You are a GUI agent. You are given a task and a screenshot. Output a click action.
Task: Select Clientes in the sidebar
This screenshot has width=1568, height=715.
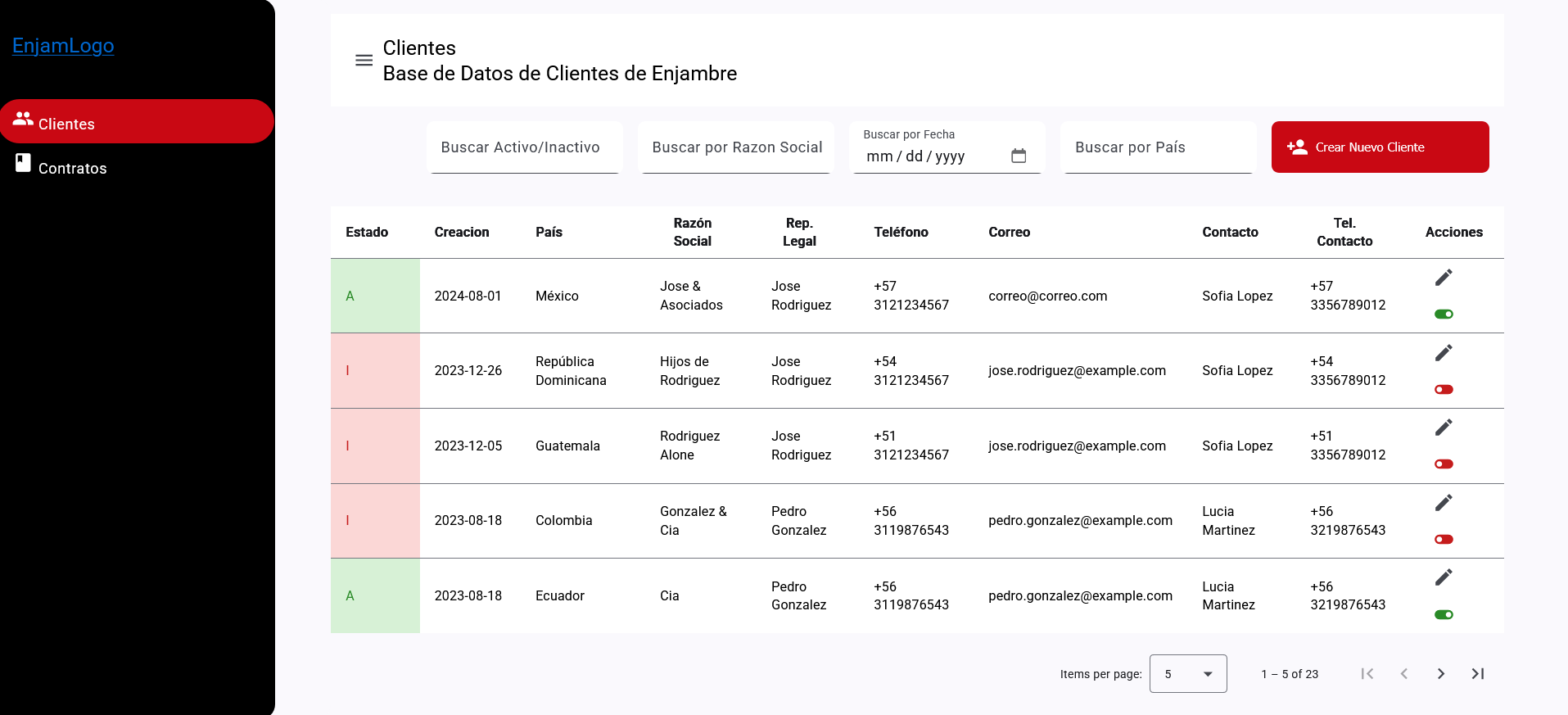point(137,122)
